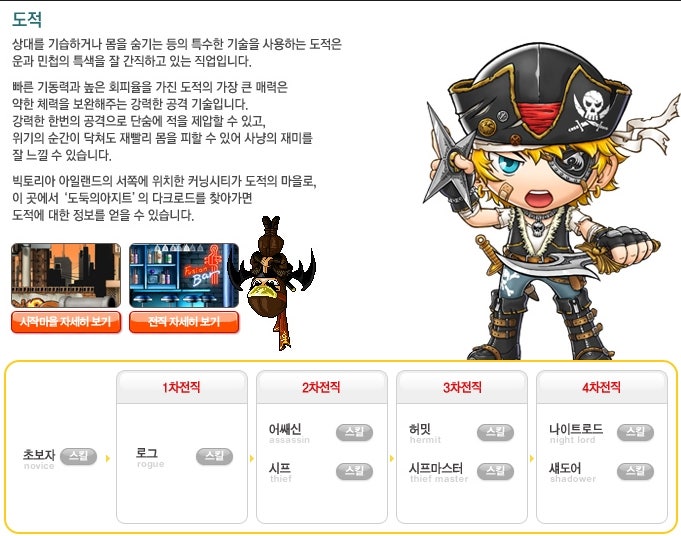Viewport: 681px width, 536px height.
Task: Open skill button for 섀도어 shadower
Action: click(x=635, y=471)
